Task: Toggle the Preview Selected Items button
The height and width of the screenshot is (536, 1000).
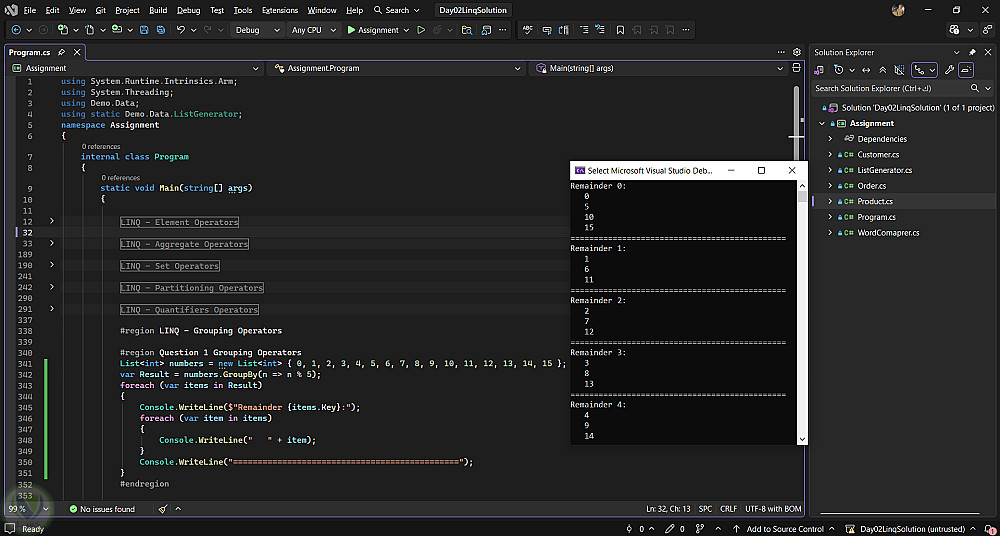Action: tap(967, 70)
